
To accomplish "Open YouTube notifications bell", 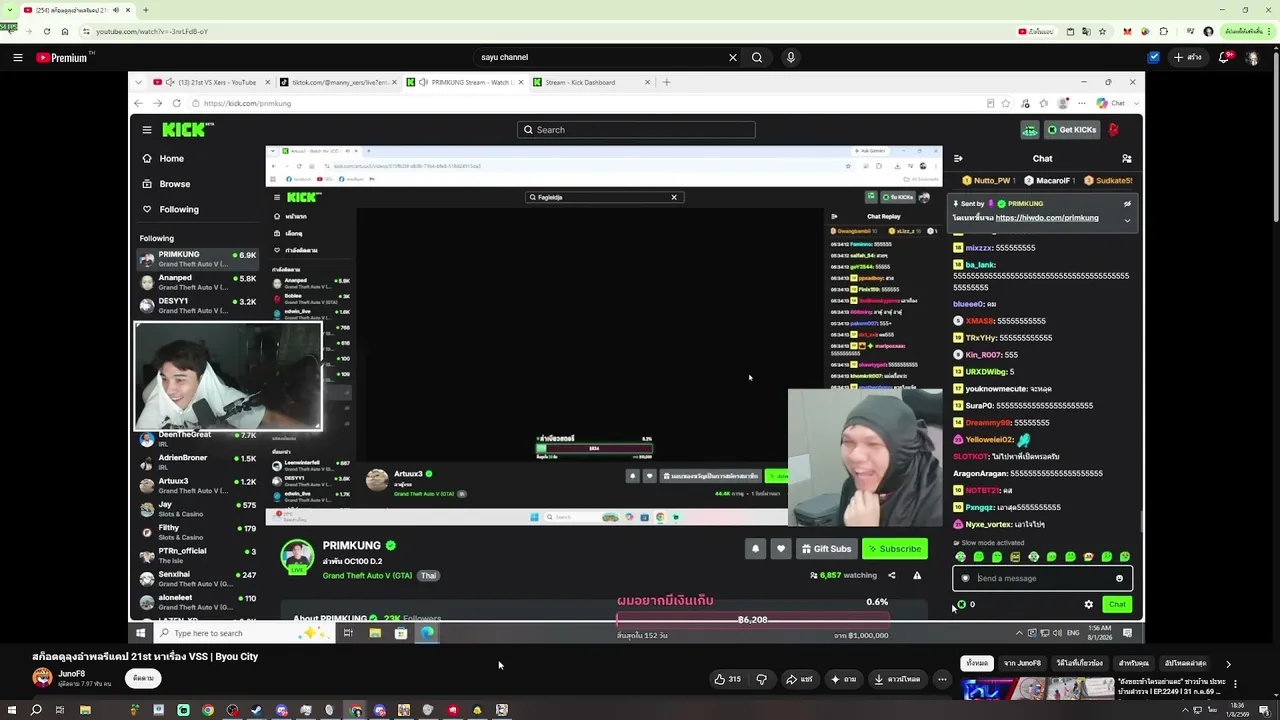I will pos(1224,58).
